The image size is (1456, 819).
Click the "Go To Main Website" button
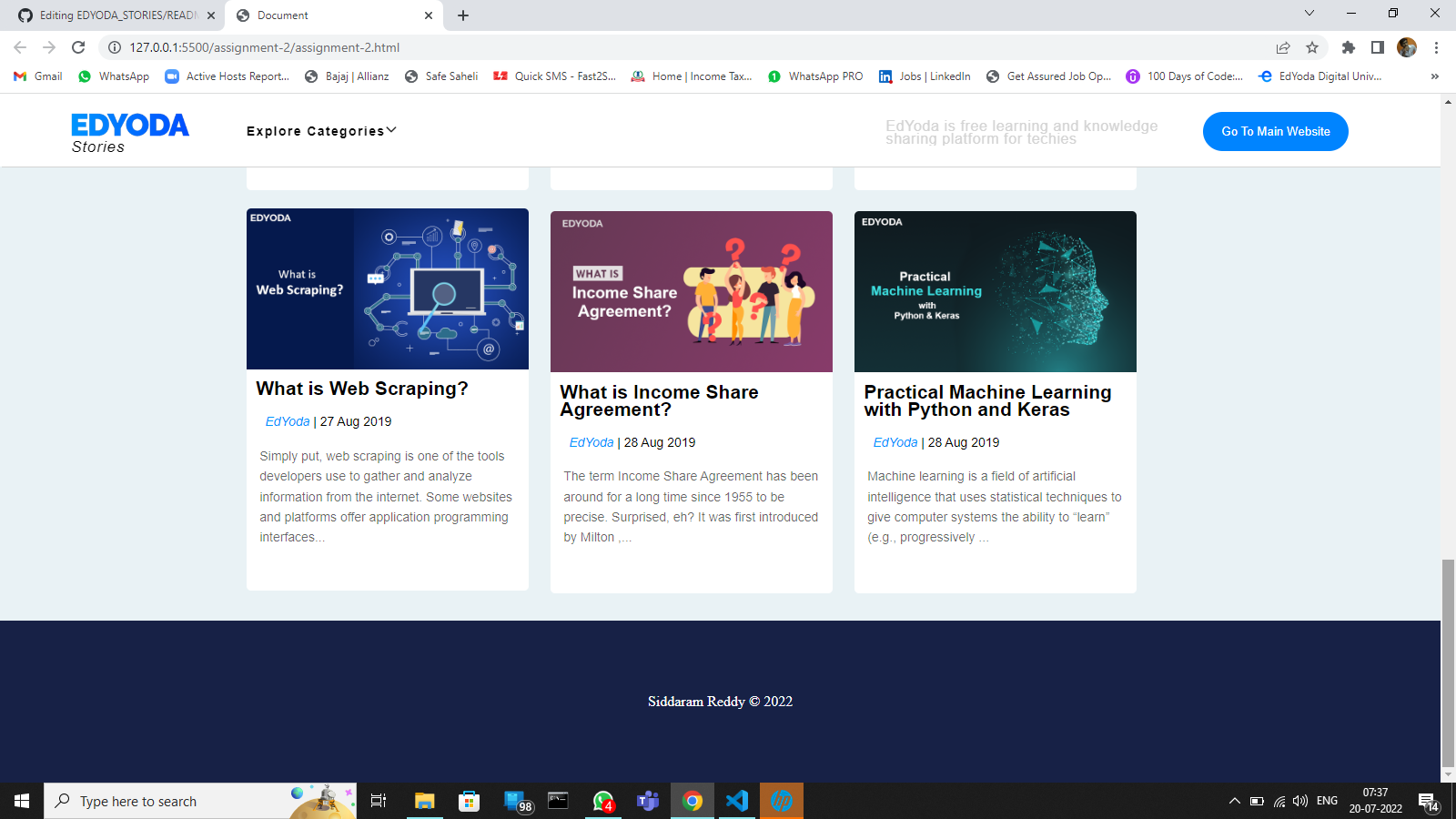pos(1275,131)
